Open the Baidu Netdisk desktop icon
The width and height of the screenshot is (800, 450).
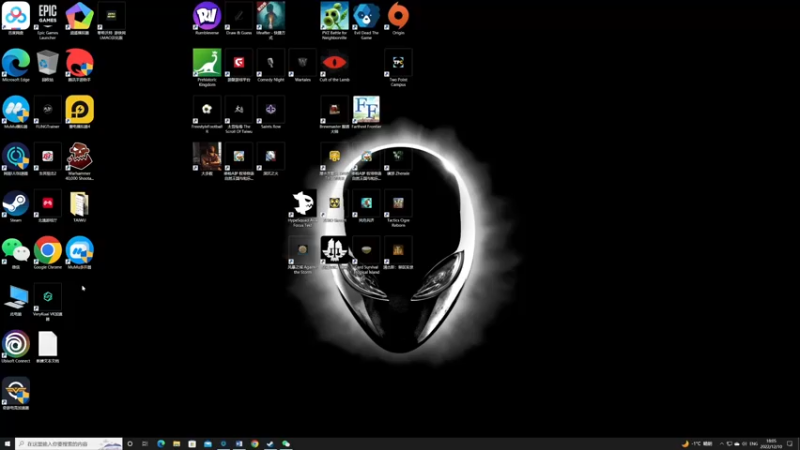16,18
